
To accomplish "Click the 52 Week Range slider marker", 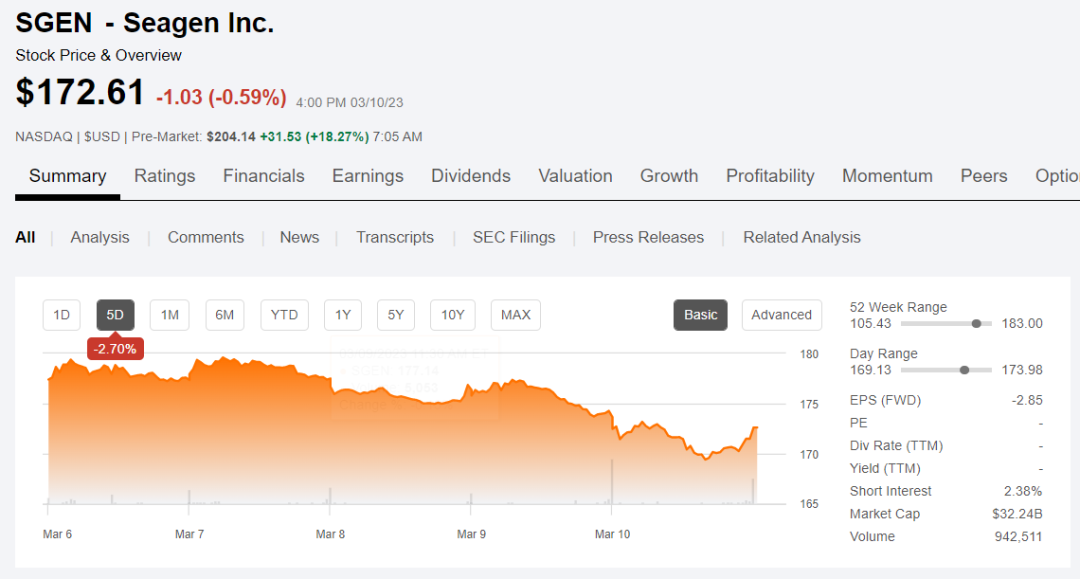I will point(976,323).
